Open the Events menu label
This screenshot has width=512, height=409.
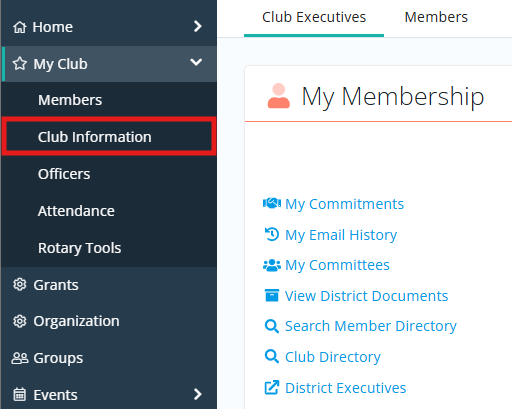55,395
